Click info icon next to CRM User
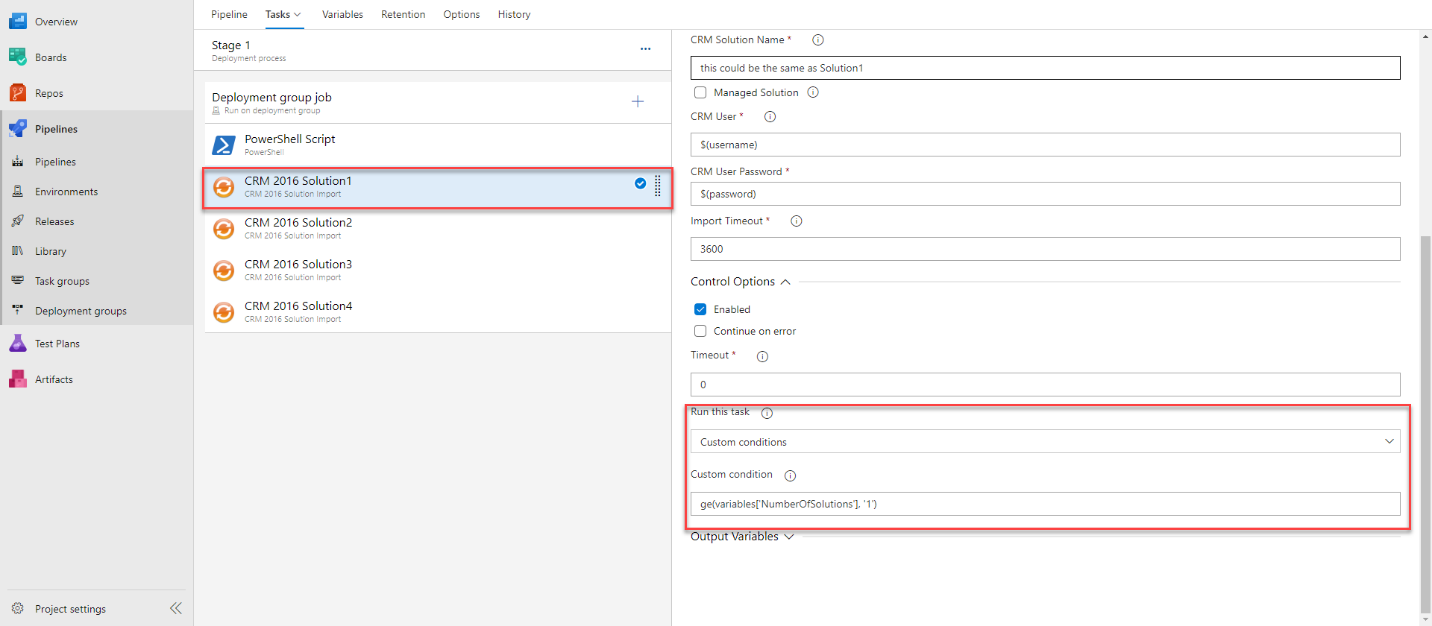 click(x=769, y=116)
